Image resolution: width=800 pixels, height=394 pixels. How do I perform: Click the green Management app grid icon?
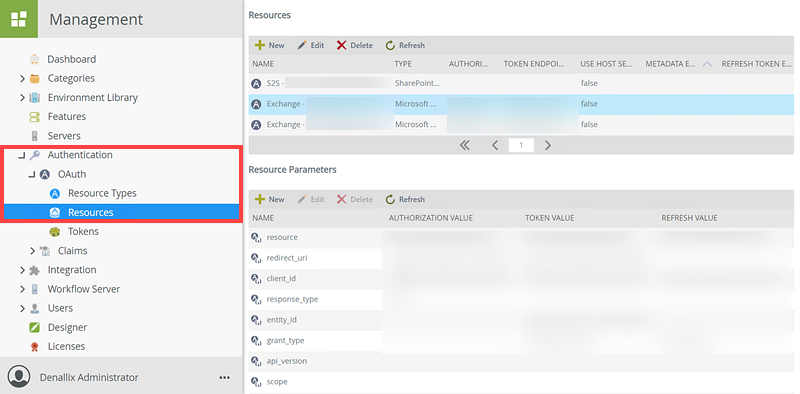[x=19, y=19]
